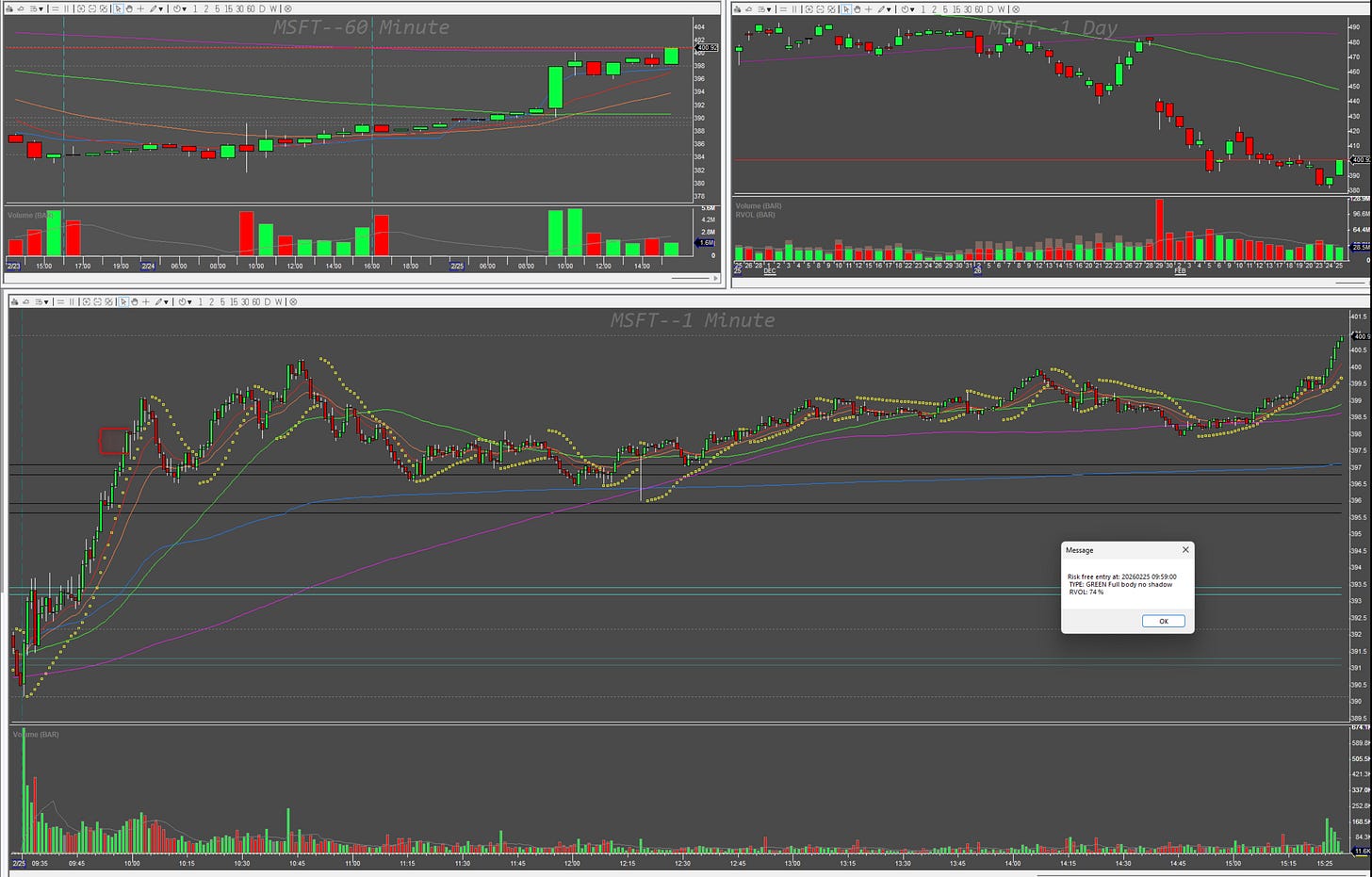Click horizontal lines icon in 1 Minute chart toolbar
1372x877 pixels.
point(61,301)
